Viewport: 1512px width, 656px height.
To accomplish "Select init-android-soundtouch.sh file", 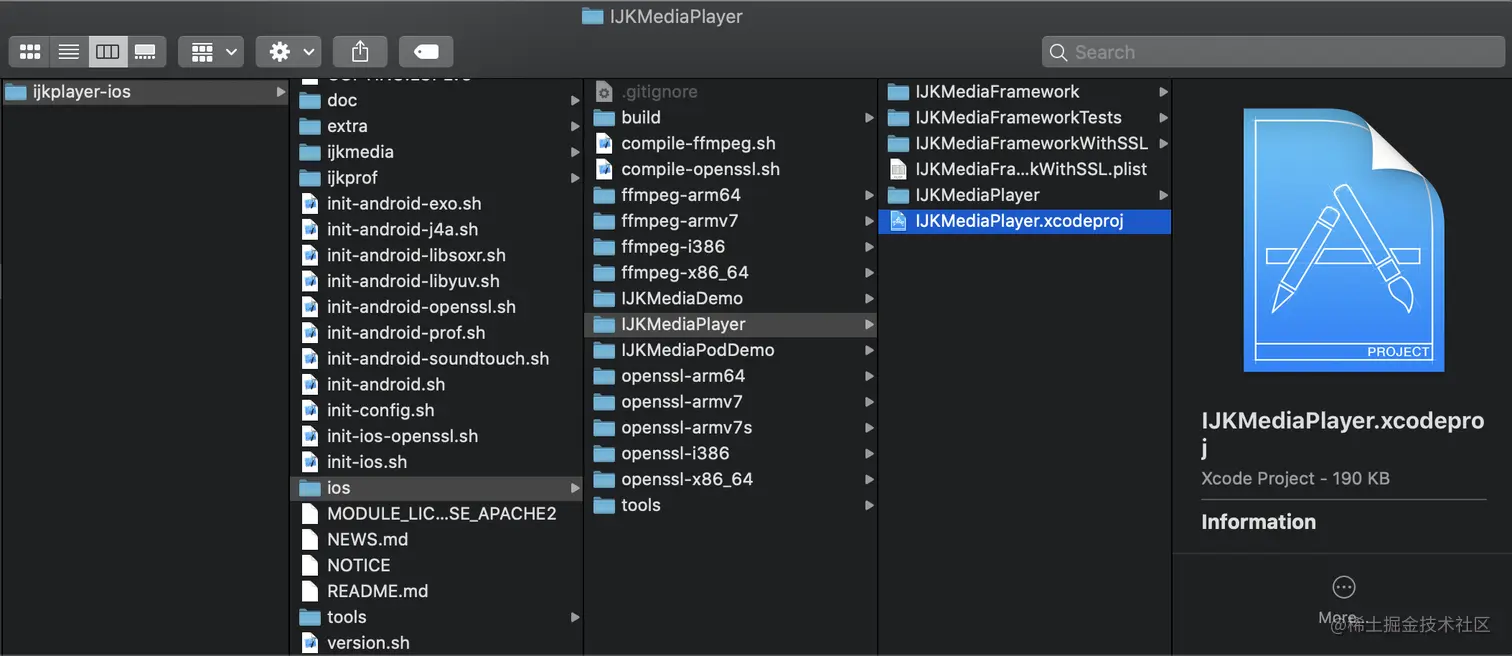I will [x=437, y=358].
